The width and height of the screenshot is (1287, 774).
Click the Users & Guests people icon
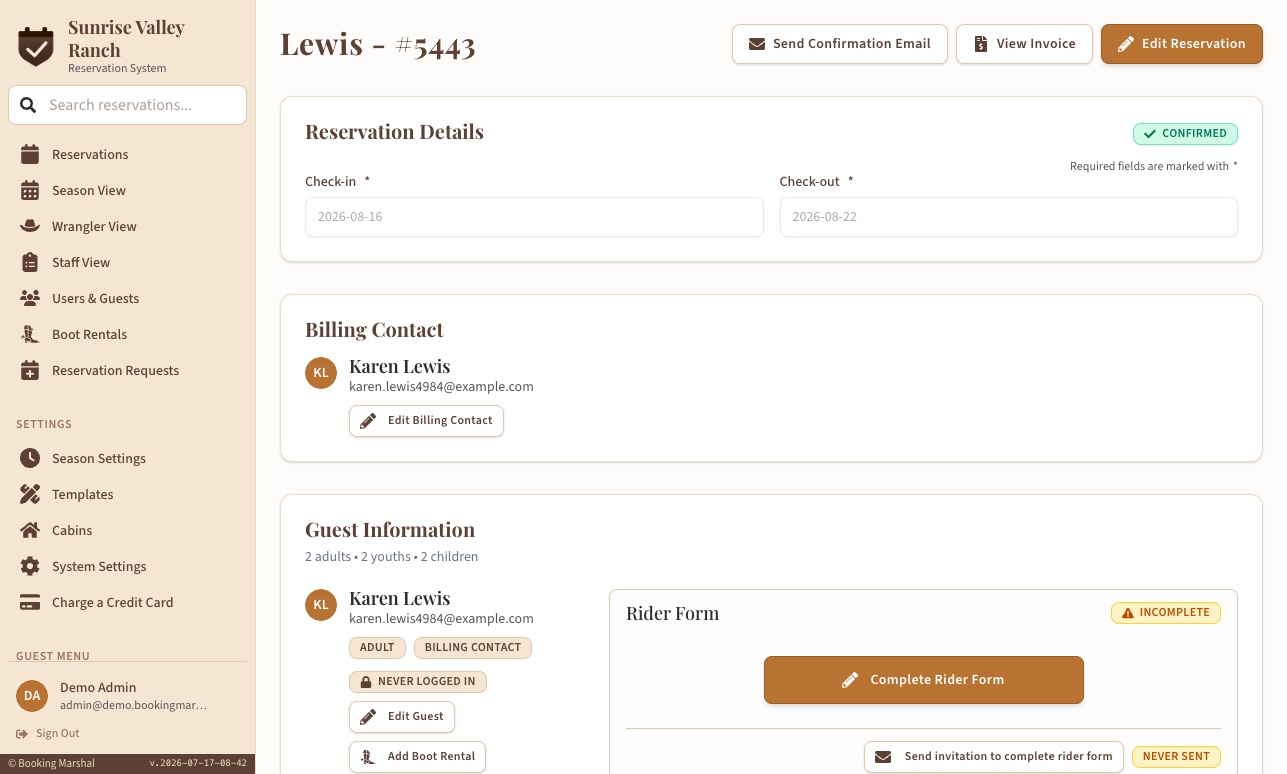tap(30, 298)
